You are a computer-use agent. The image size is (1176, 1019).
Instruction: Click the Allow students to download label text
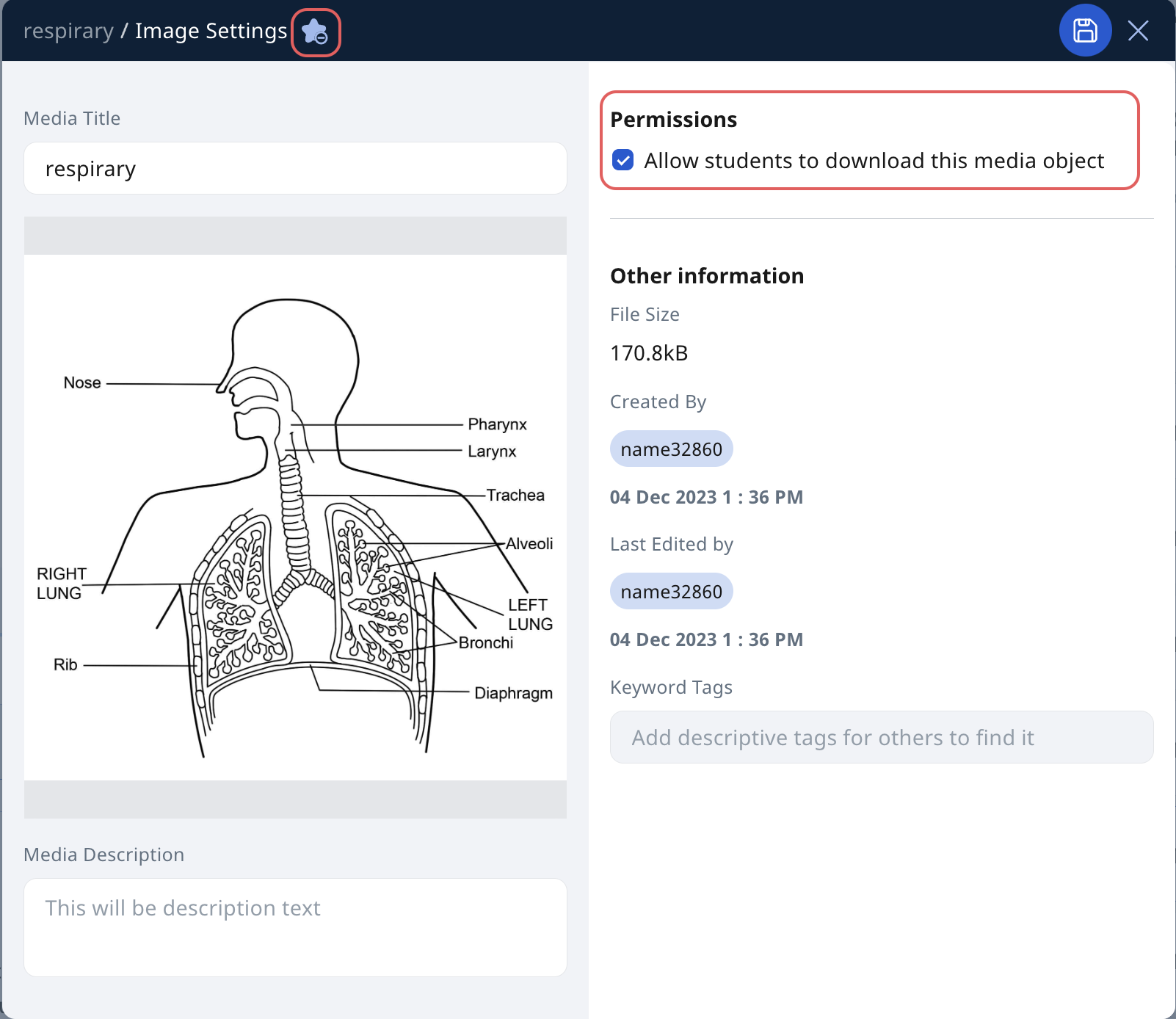click(874, 161)
